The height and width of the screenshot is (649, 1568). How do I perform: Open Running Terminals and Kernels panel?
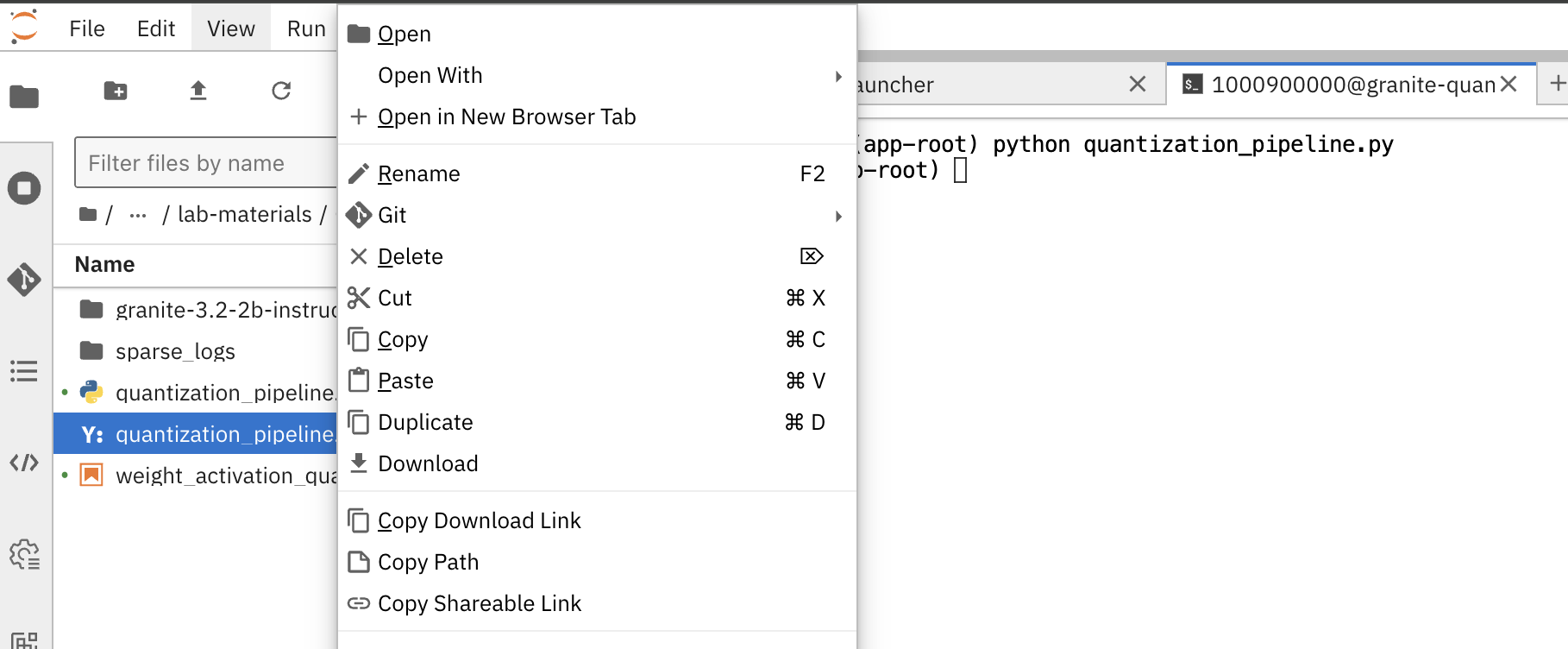point(24,188)
